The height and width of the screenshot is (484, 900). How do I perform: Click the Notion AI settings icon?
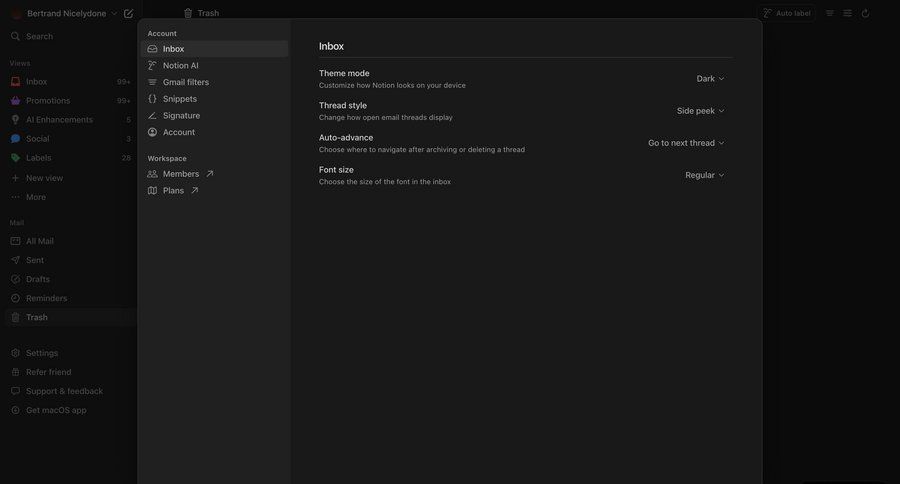click(x=152, y=65)
